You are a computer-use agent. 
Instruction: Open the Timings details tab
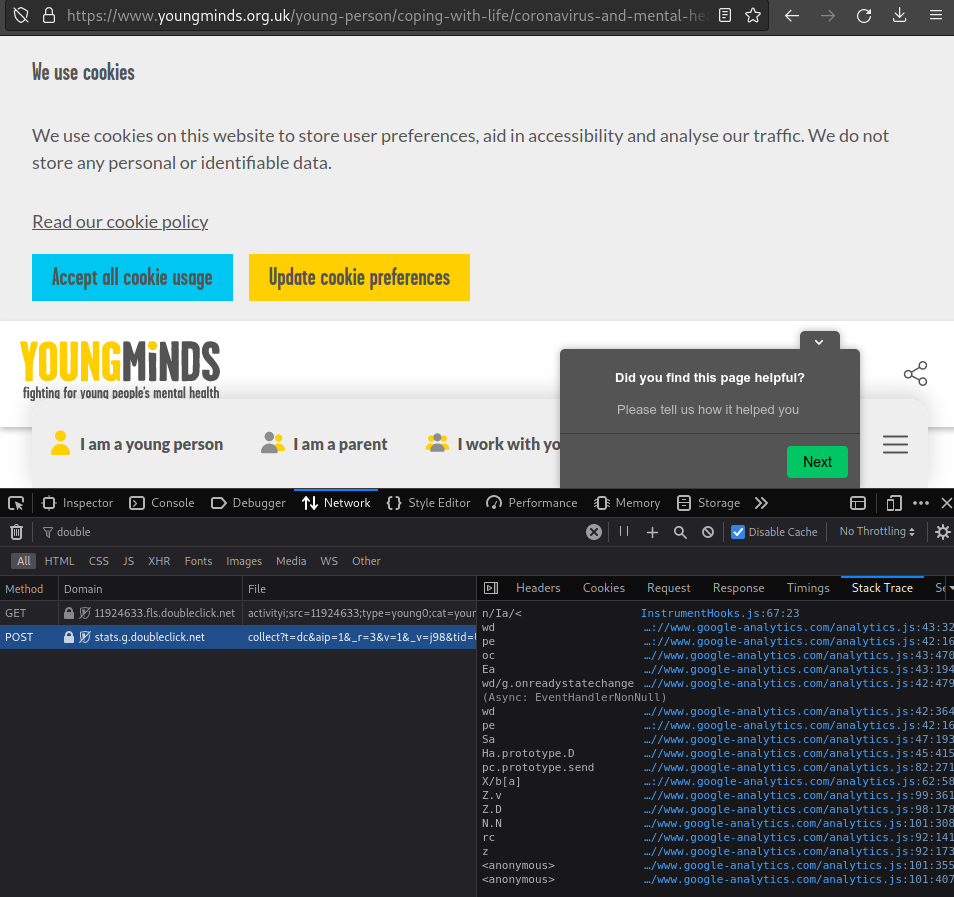tap(808, 588)
